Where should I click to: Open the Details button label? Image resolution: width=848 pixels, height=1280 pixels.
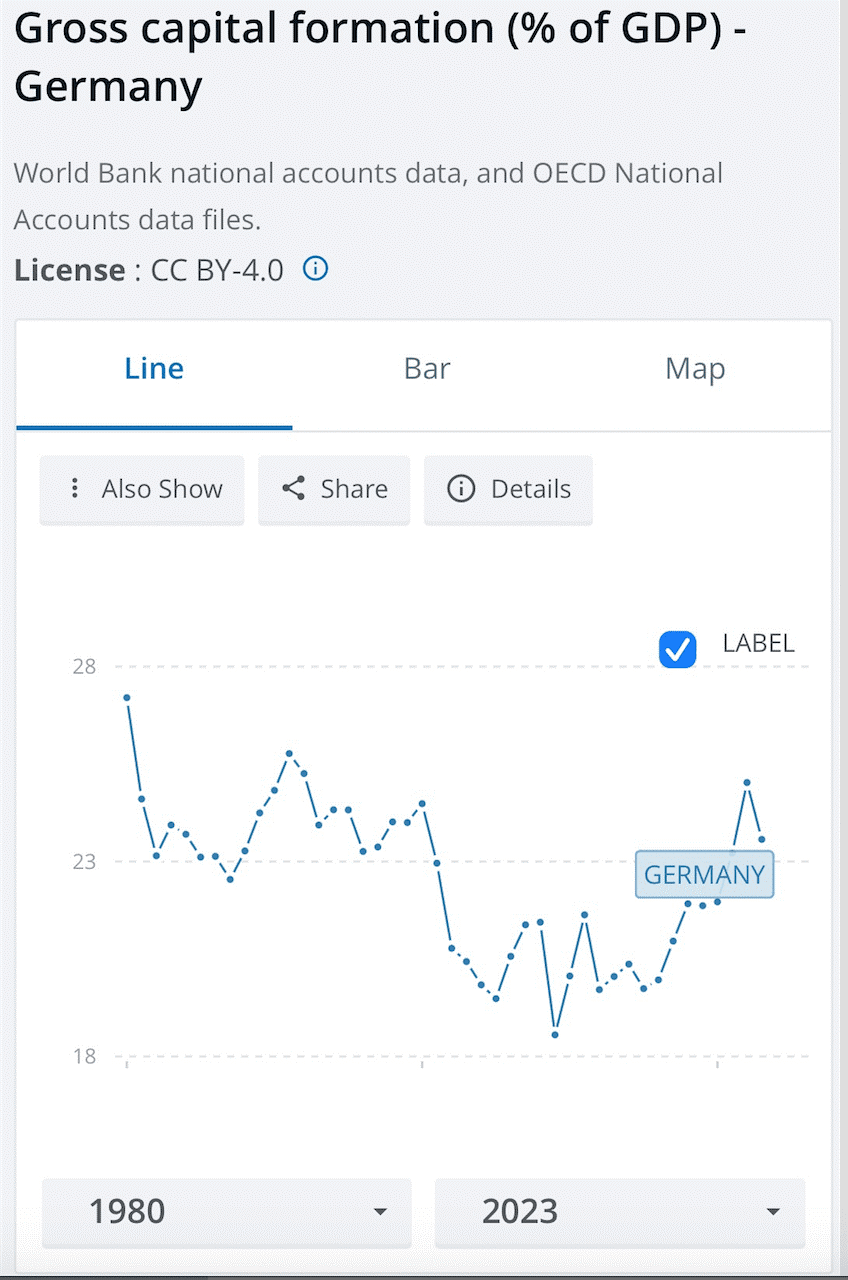(x=531, y=489)
